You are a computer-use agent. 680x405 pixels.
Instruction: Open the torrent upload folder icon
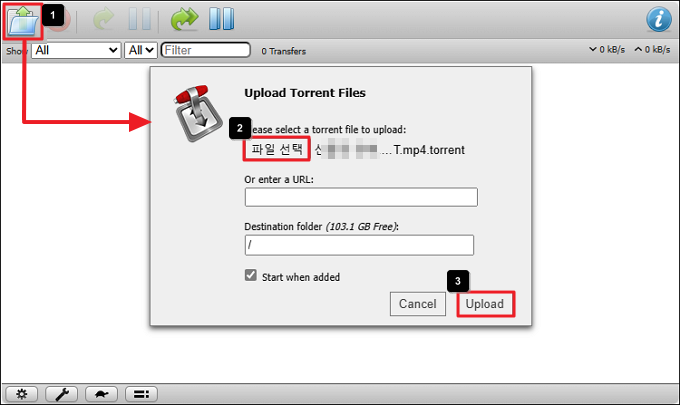pyautogui.click(x=23, y=21)
